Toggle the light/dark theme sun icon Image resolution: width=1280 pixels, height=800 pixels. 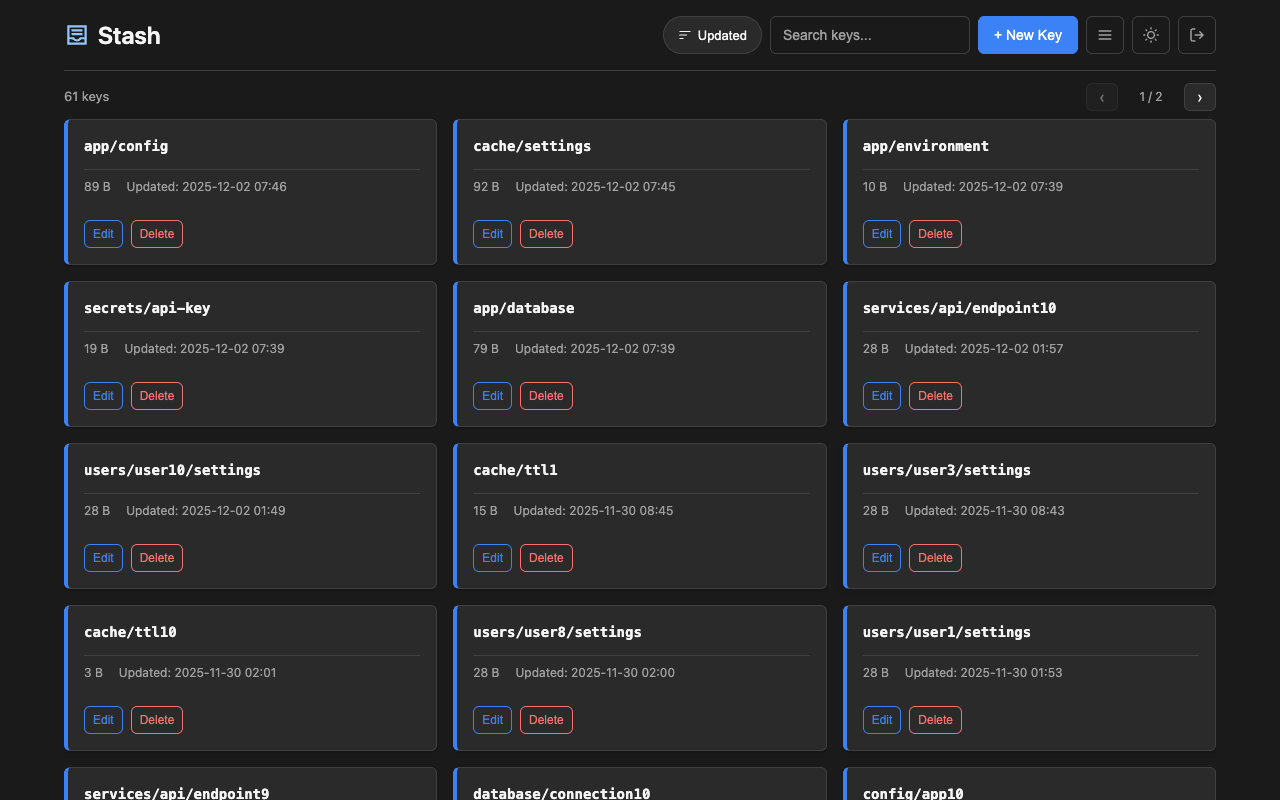(x=1151, y=35)
